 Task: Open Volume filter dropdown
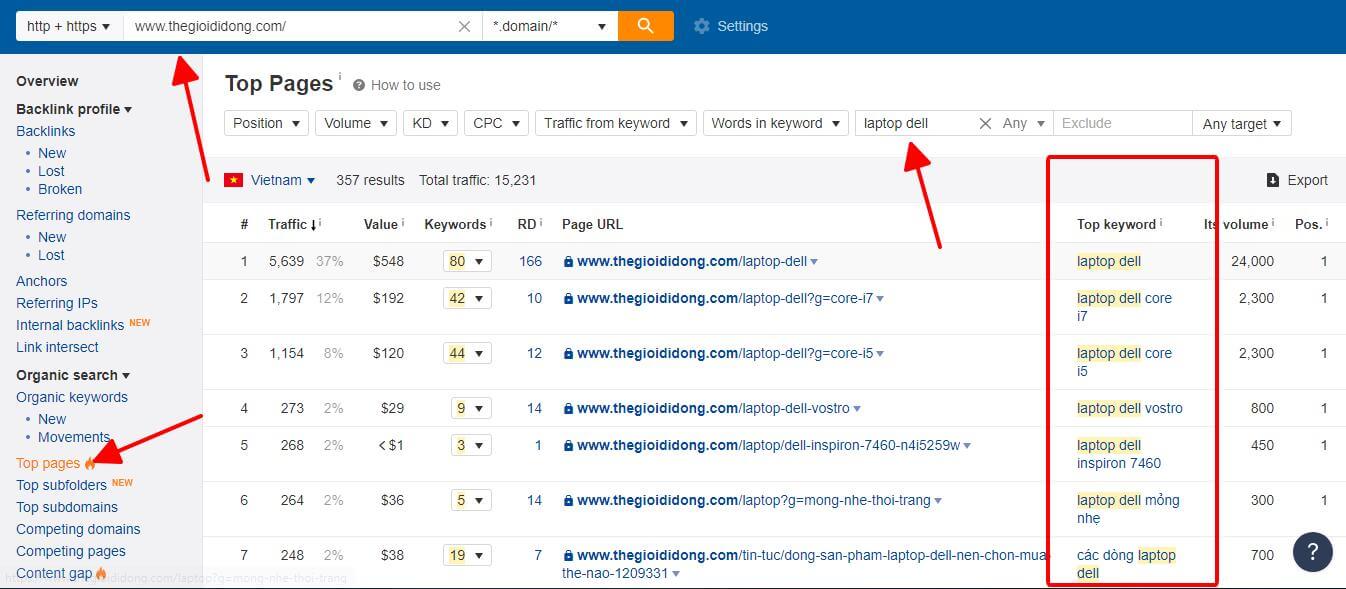(356, 123)
